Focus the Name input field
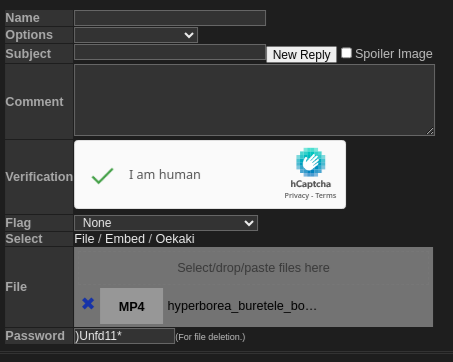 click(x=170, y=18)
